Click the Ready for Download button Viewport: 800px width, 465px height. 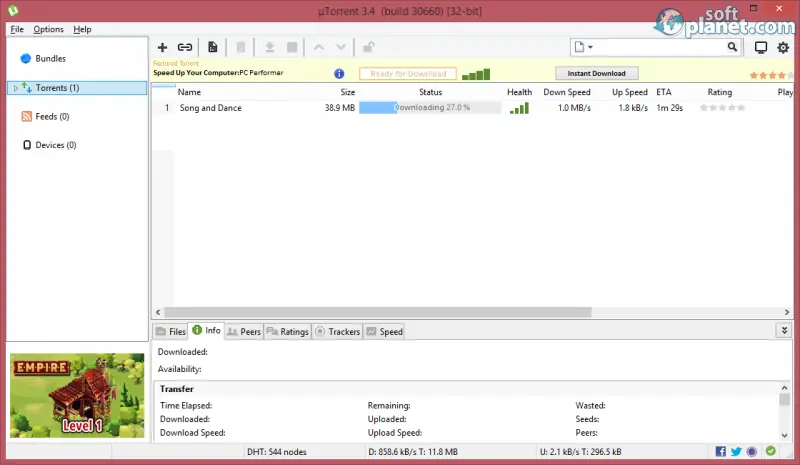tap(408, 74)
